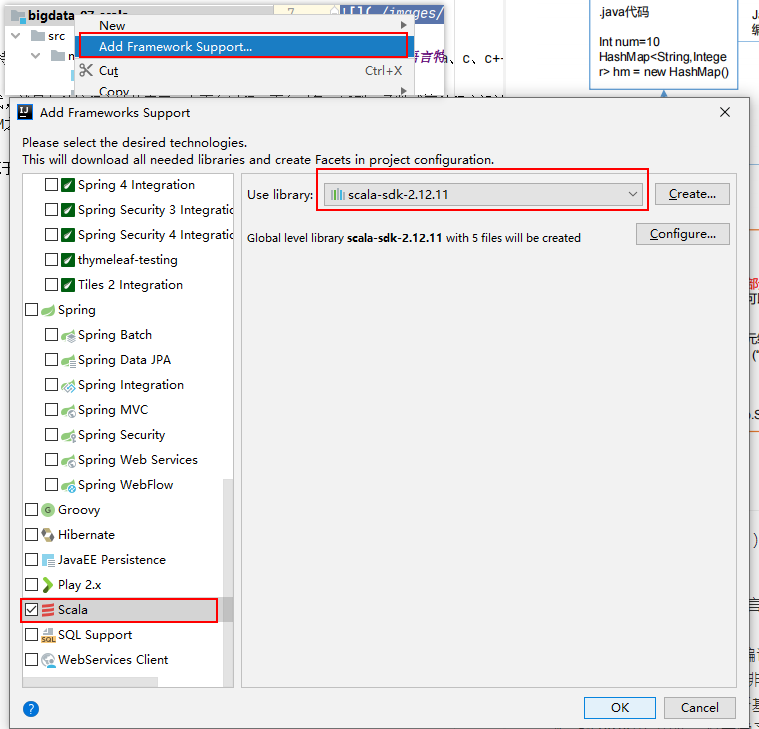
Task: Enable the Spring WebFlow checkbox
Action: (51, 485)
